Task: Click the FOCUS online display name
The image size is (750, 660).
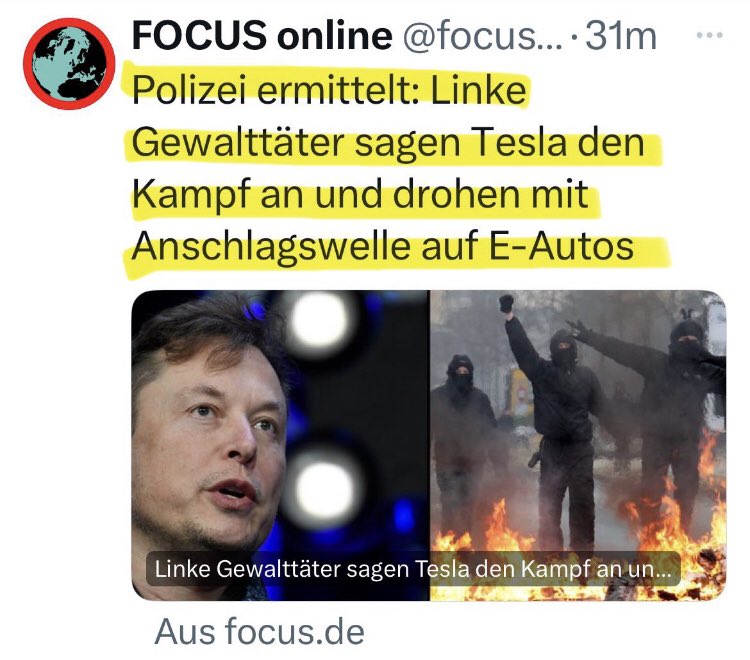Action: coord(262,35)
